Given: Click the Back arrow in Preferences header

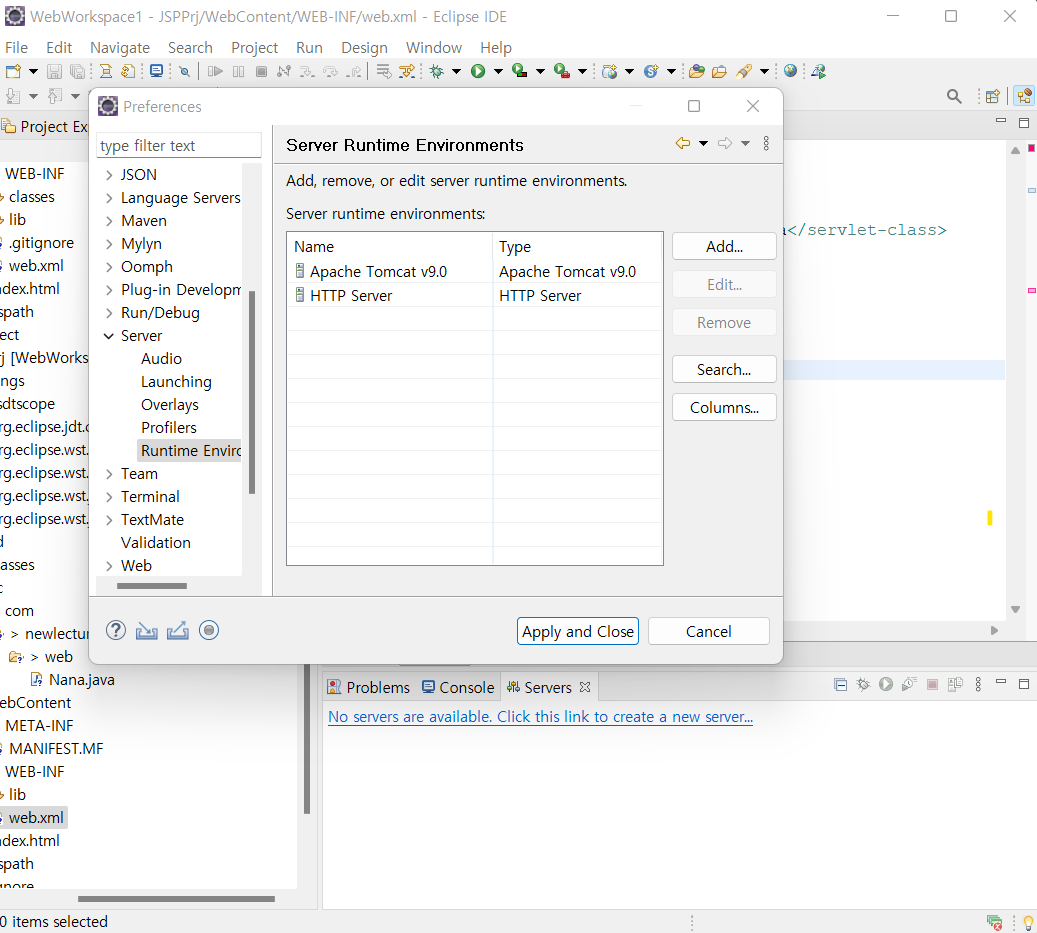Looking at the screenshot, I should [683, 143].
